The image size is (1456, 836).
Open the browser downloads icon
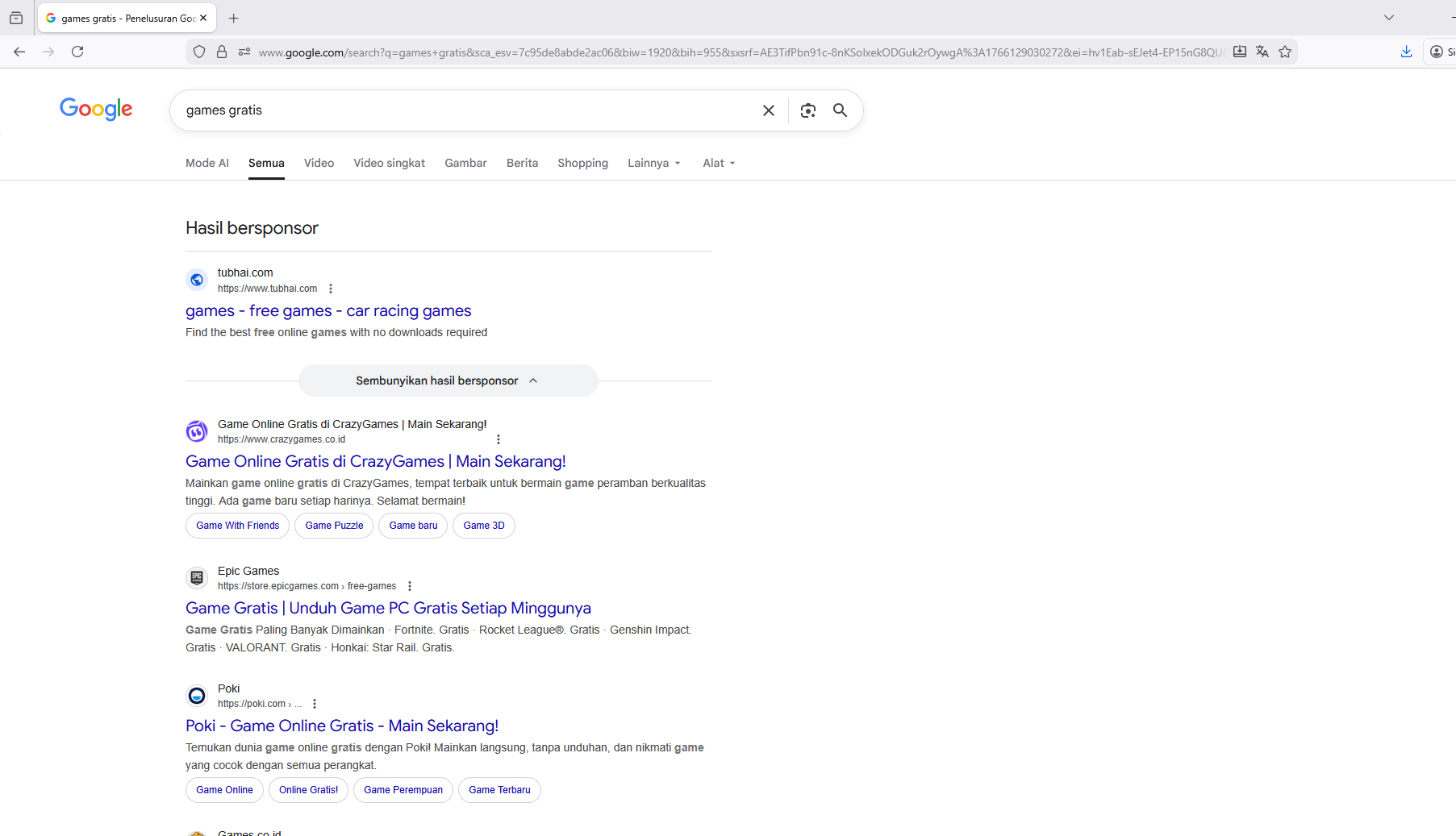tap(1406, 52)
